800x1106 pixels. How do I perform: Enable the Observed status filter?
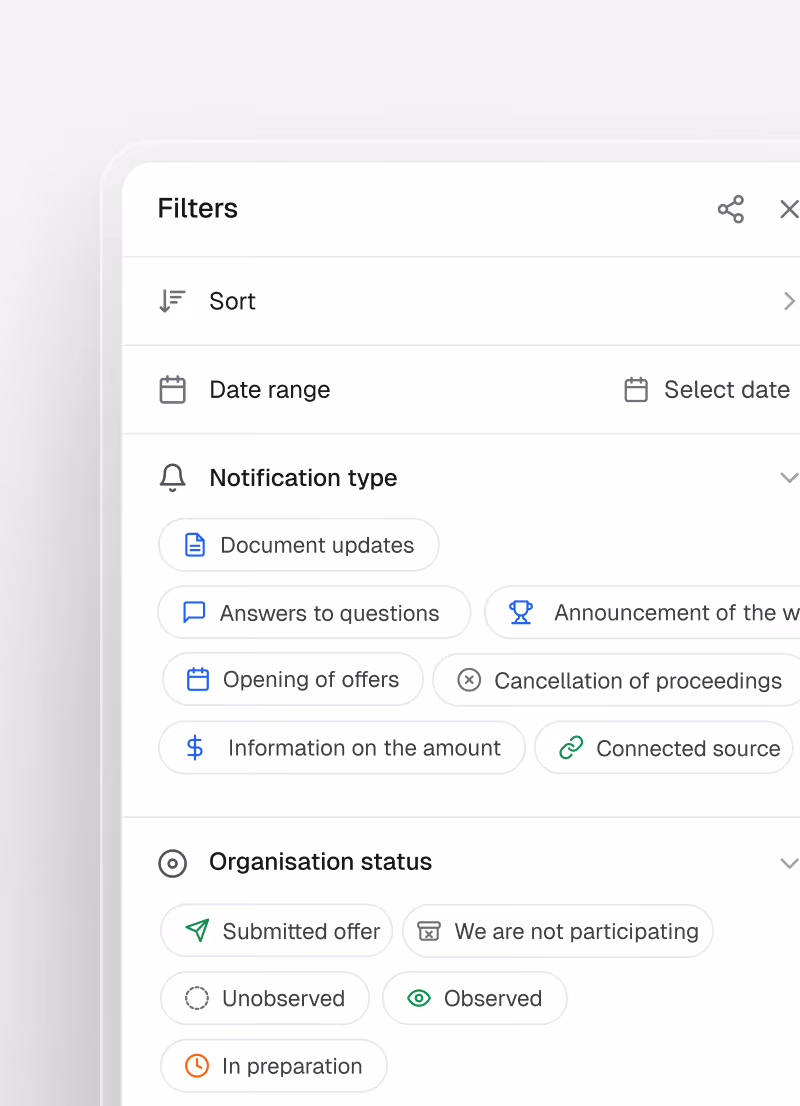click(475, 998)
